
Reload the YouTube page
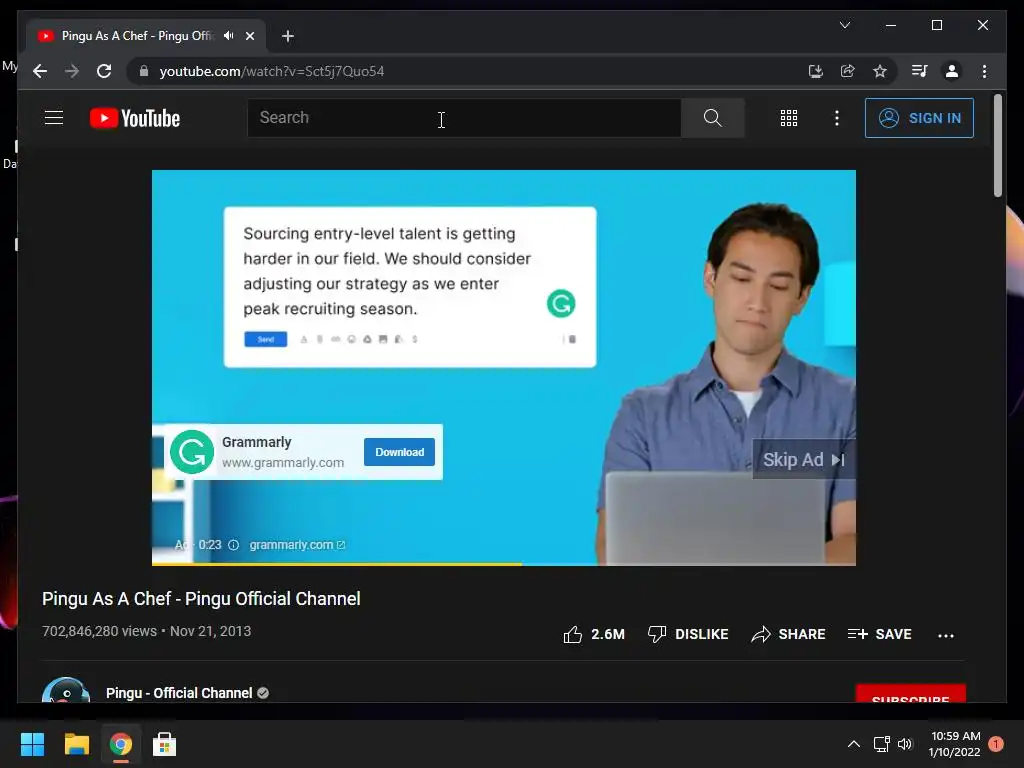point(104,71)
